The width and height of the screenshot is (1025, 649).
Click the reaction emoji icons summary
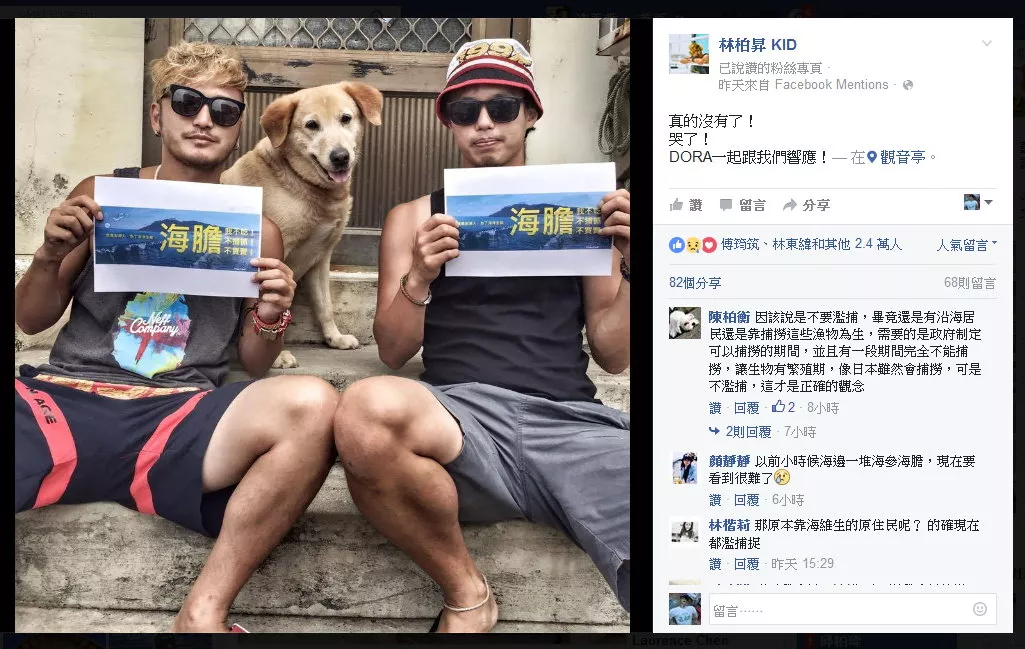coord(693,245)
